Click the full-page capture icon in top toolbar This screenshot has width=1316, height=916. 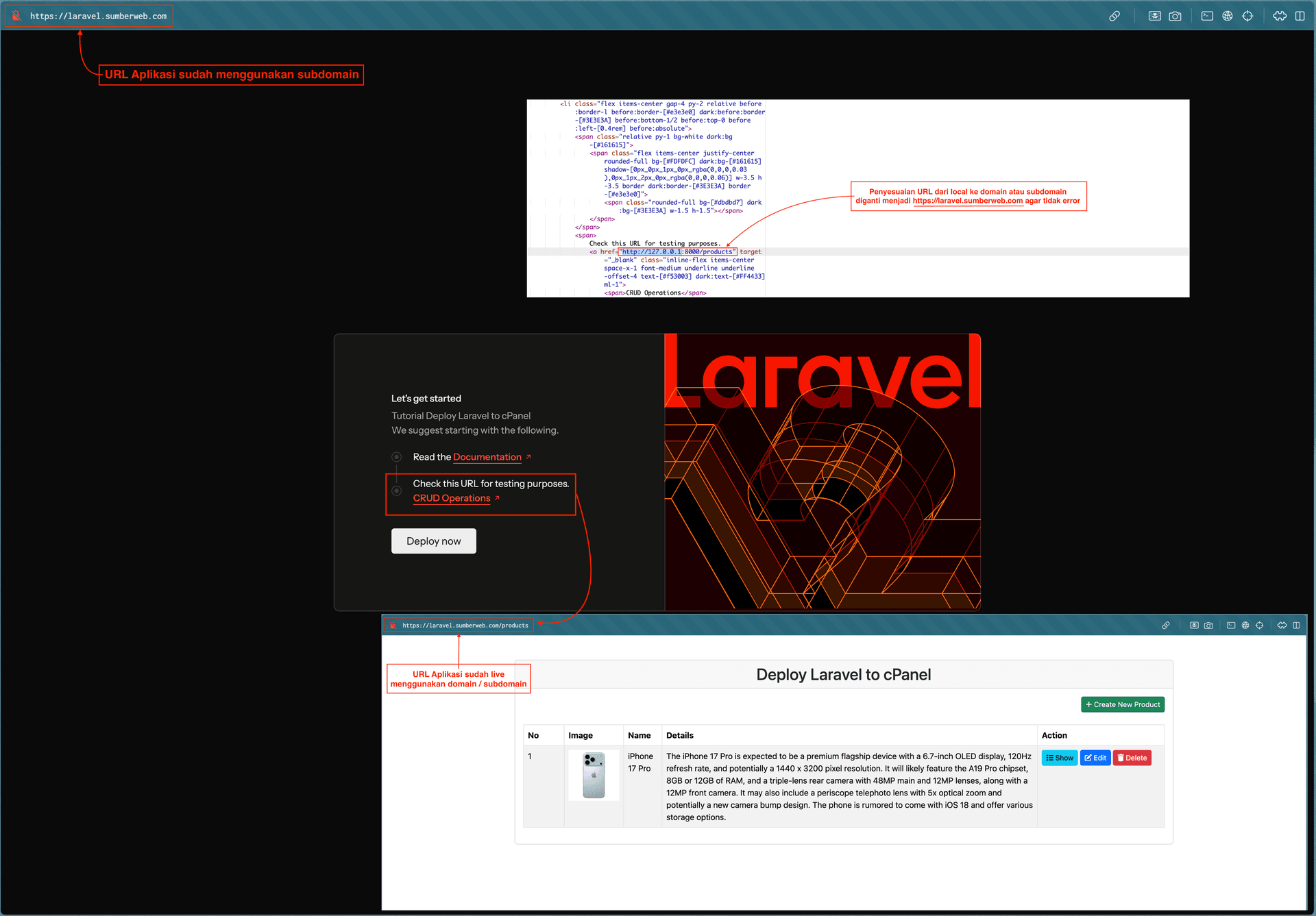pos(1155,16)
